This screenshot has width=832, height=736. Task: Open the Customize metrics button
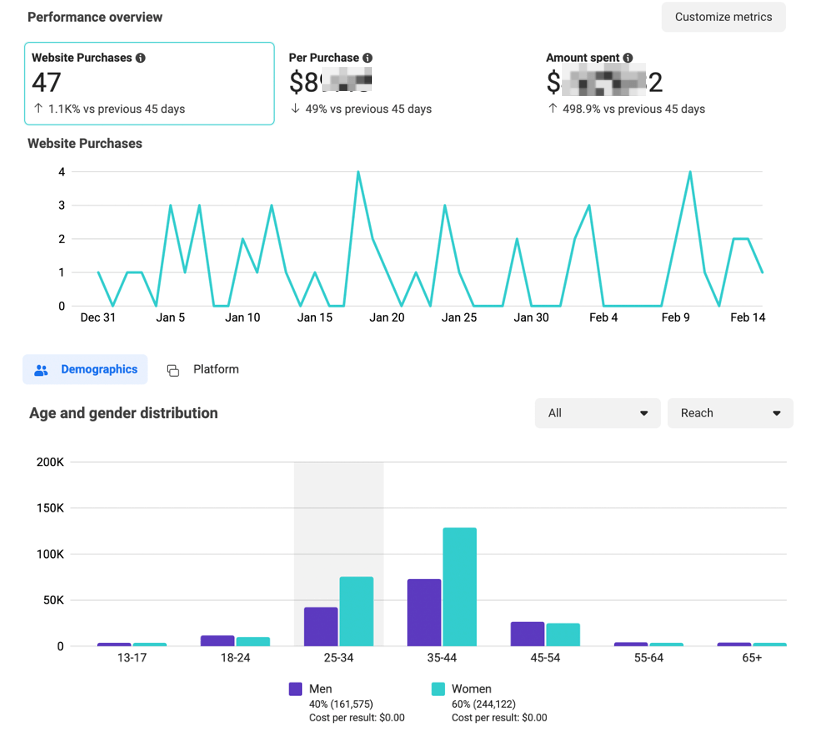pos(723,17)
